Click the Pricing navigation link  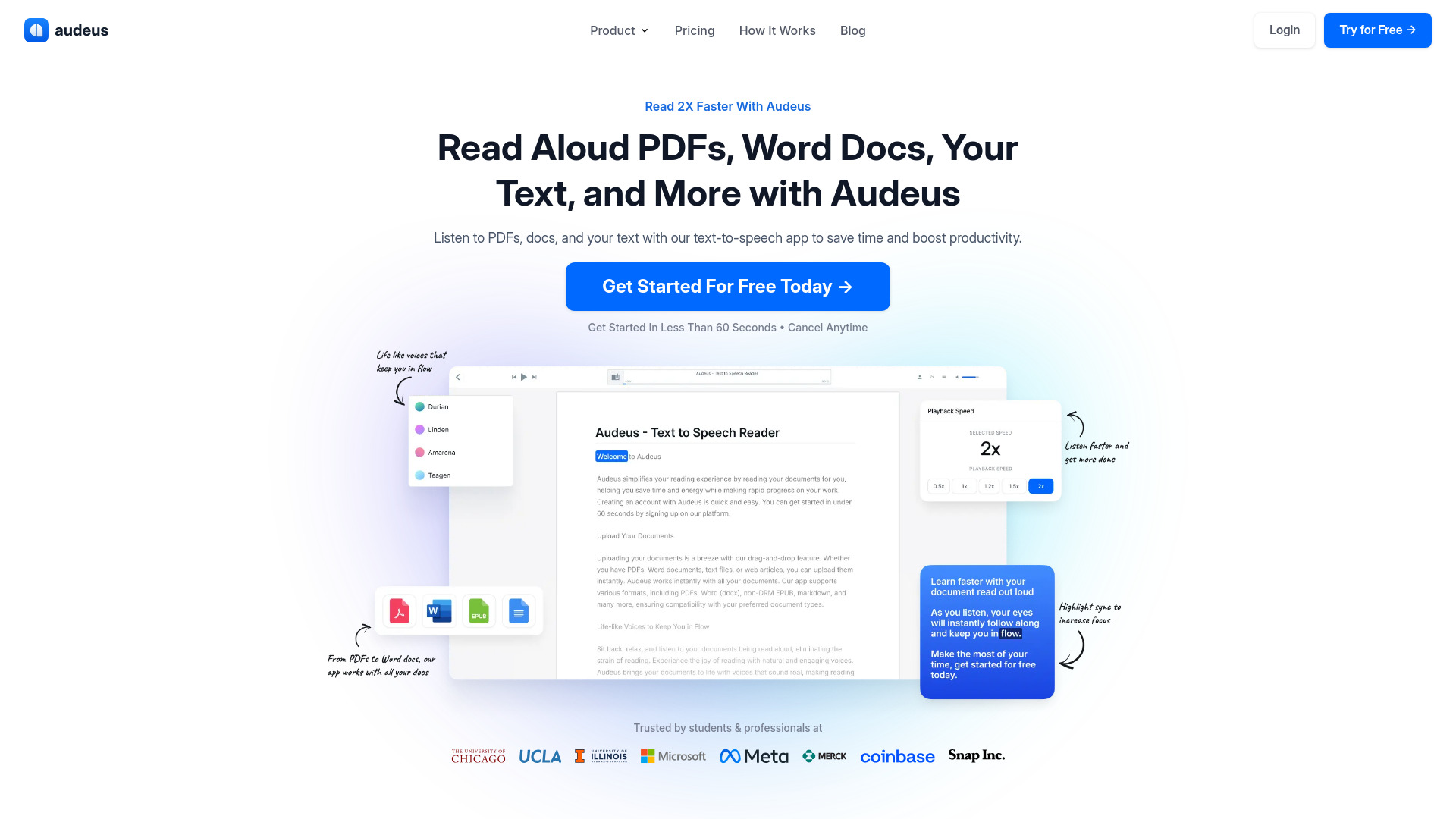click(x=694, y=30)
